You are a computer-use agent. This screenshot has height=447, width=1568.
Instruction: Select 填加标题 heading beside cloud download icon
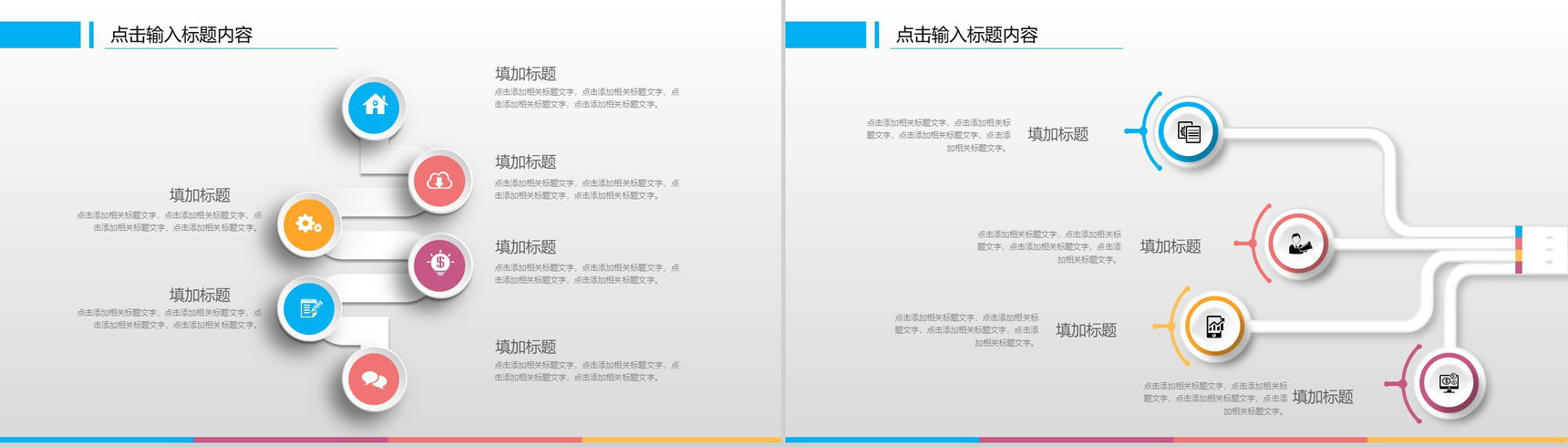[526, 162]
